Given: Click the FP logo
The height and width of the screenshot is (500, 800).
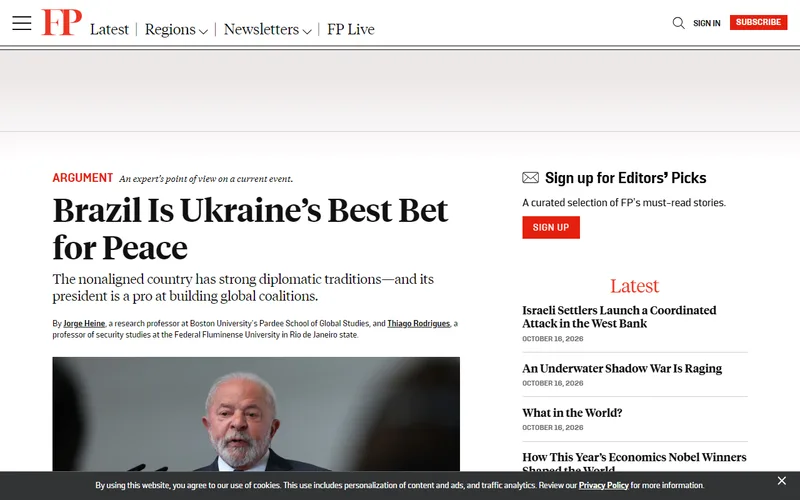Looking at the screenshot, I should (x=62, y=22).
